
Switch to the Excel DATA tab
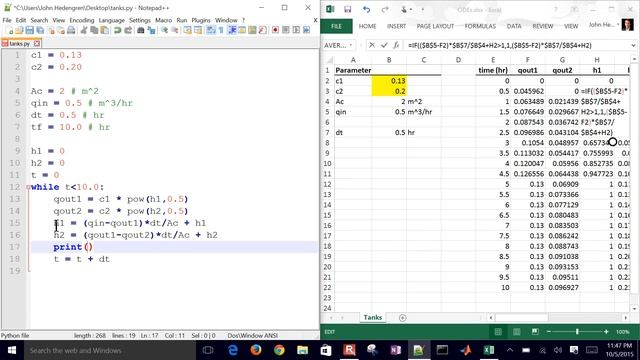click(514, 26)
